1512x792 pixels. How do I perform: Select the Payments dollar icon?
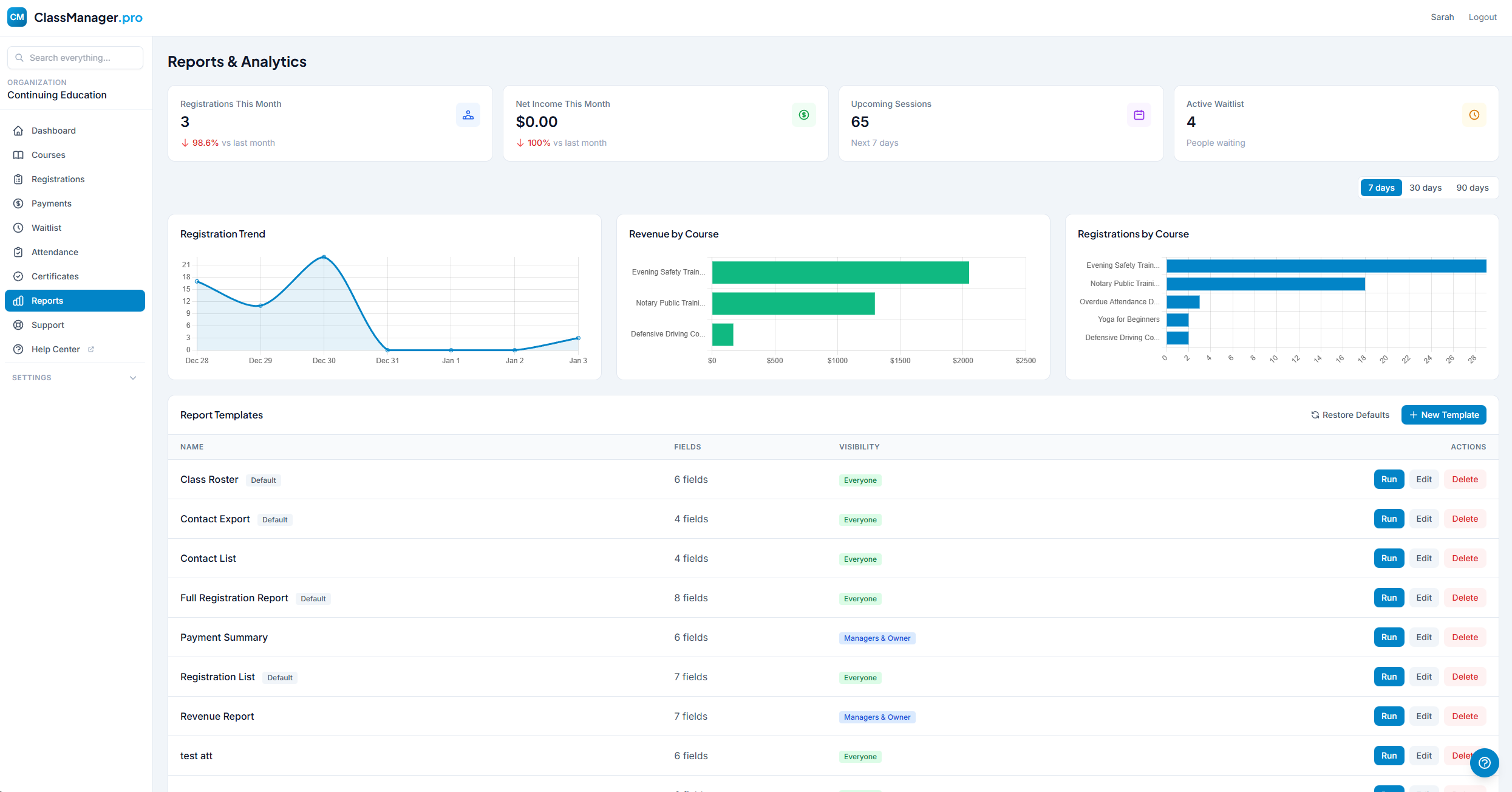point(18,203)
